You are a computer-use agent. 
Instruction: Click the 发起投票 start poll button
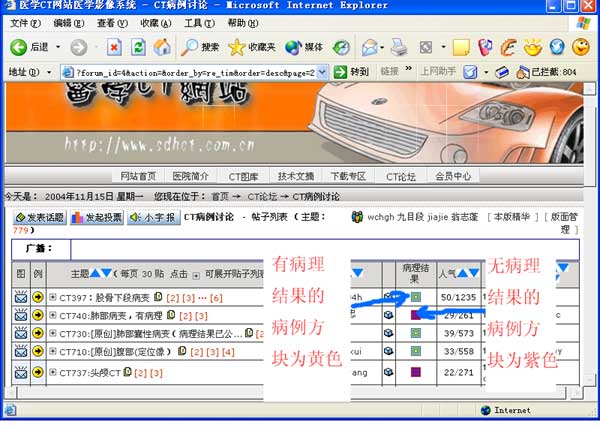click(97, 217)
